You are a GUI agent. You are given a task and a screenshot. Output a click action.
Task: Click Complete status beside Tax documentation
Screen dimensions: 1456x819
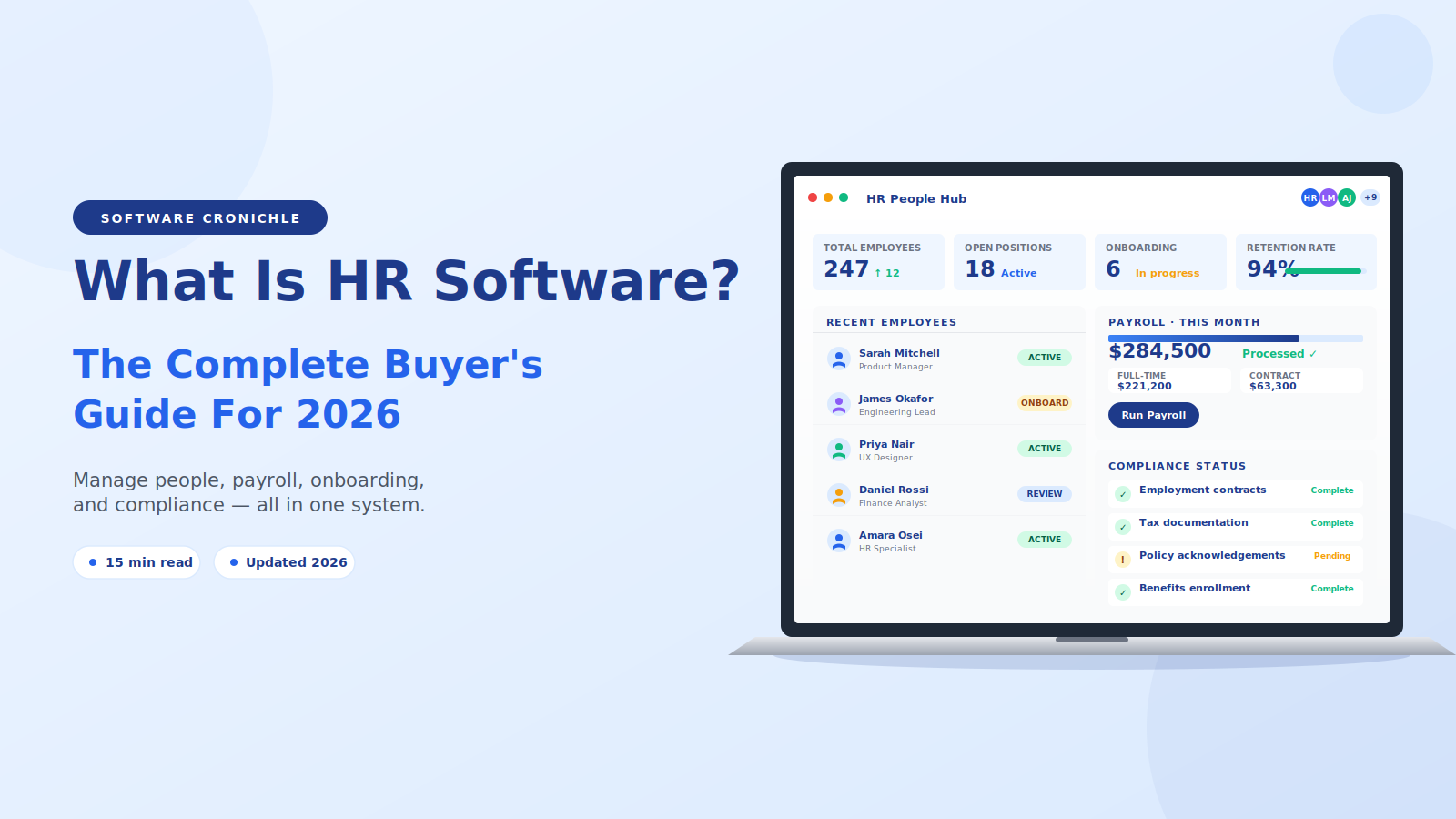click(1332, 523)
